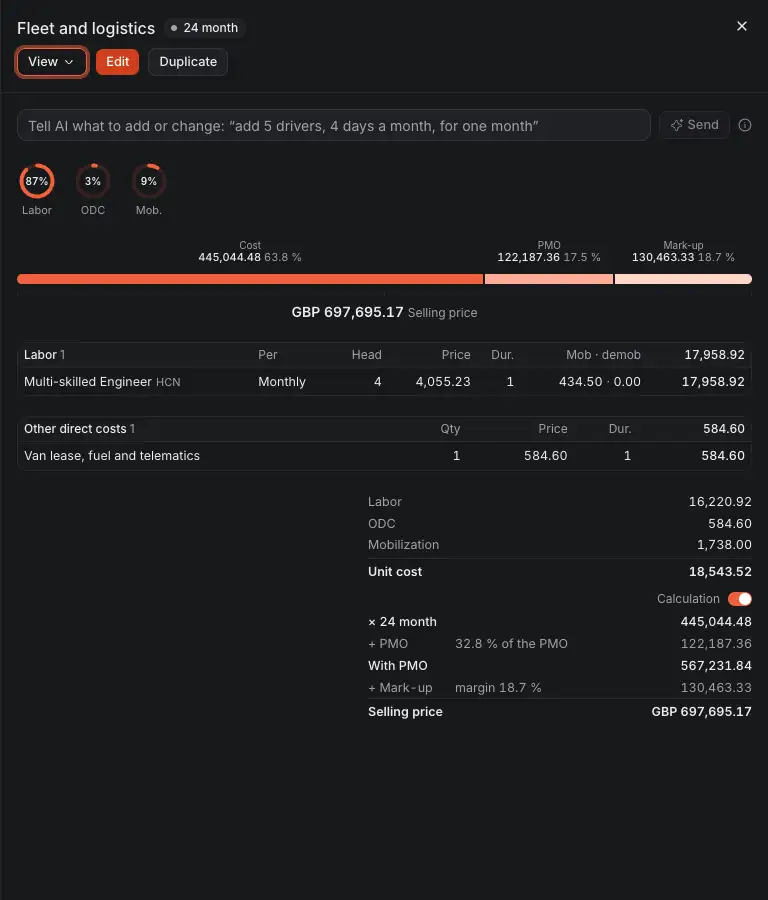Click the Mobilization value 1,738.00
This screenshot has height=900, width=768.
click(x=724, y=545)
